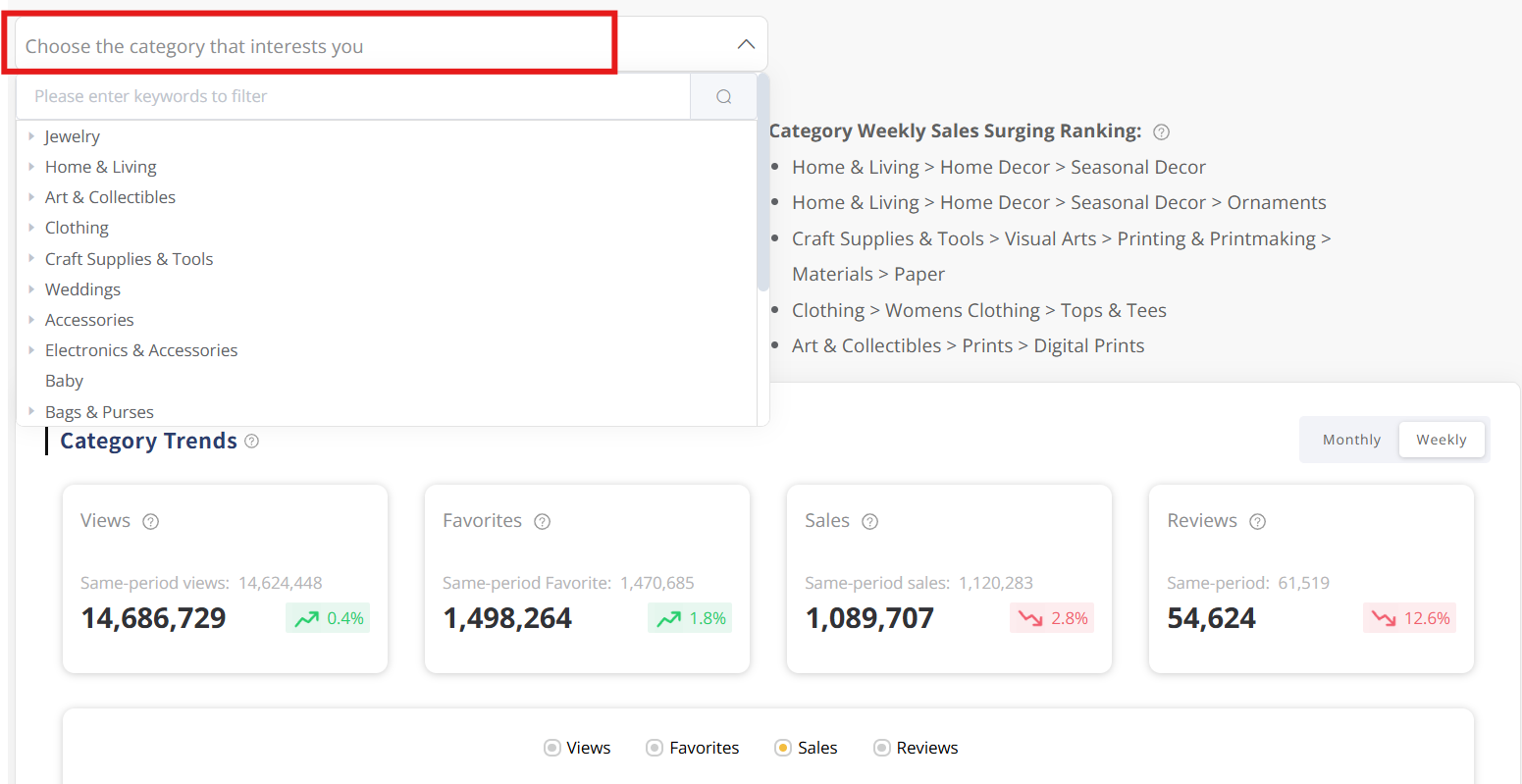Click the red downtrend icon in Reviews card
1522x784 pixels.
point(1384,618)
